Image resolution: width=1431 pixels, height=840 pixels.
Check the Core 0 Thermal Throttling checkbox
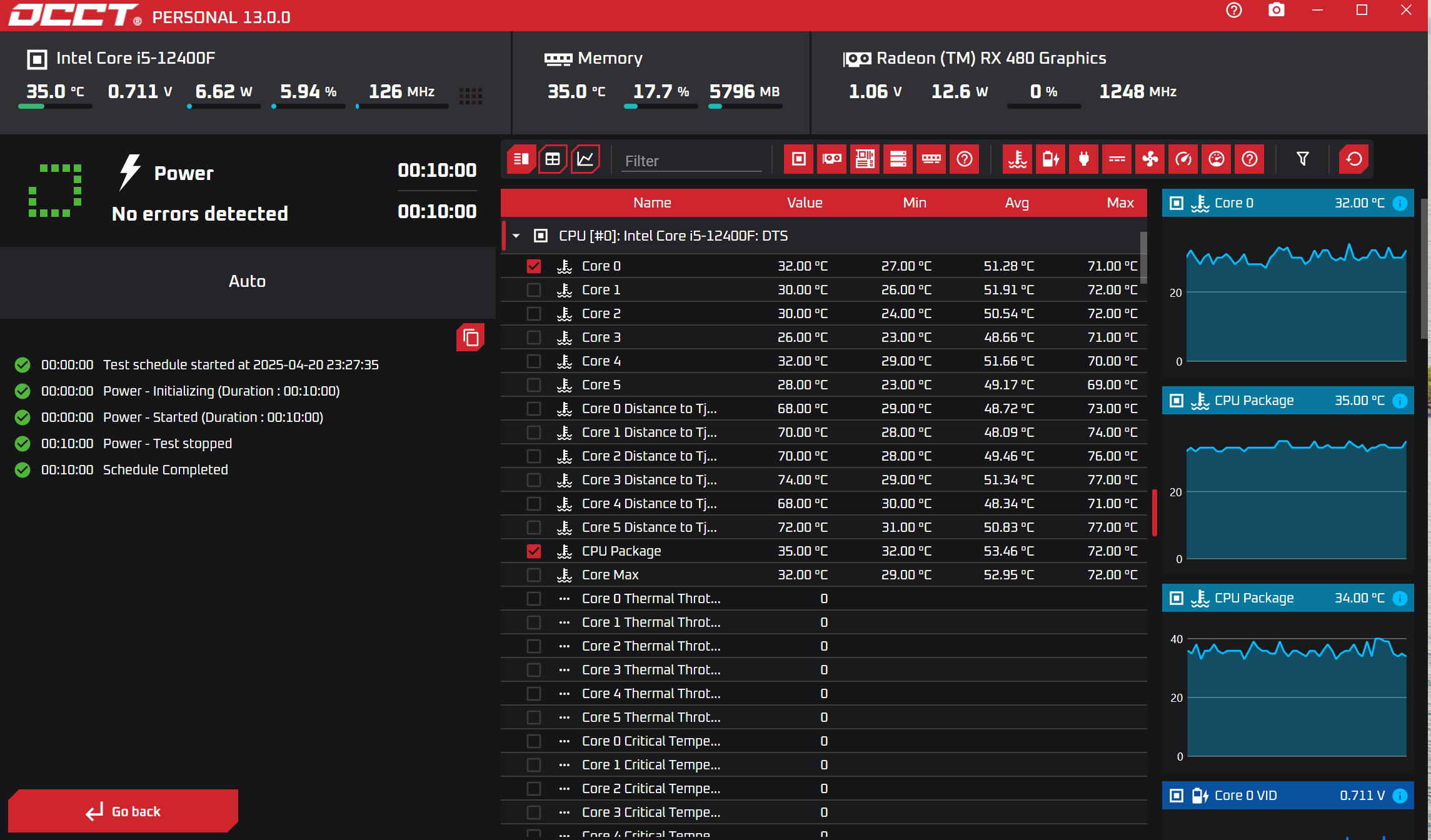tap(533, 599)
